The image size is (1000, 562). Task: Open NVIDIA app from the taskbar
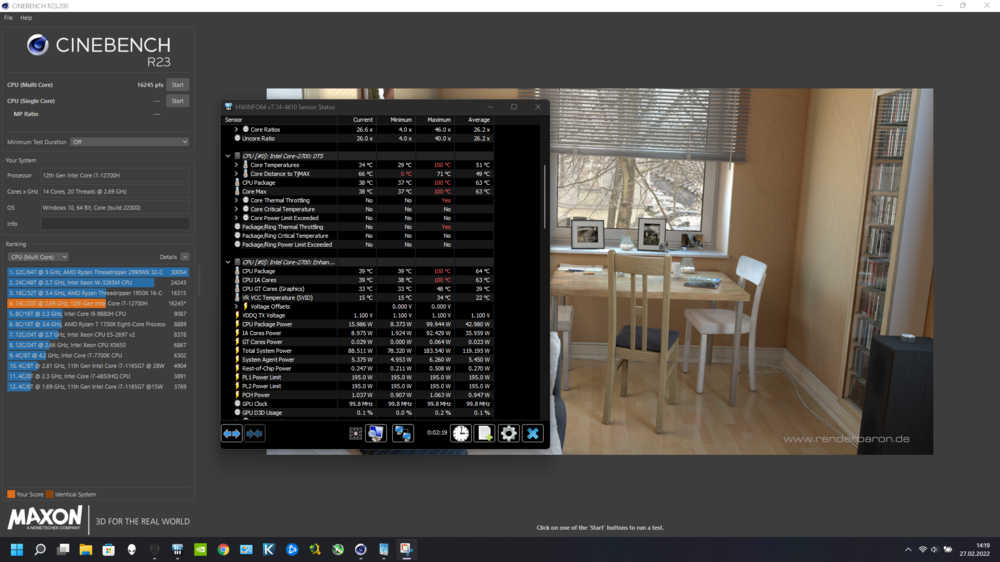point(200,550)
